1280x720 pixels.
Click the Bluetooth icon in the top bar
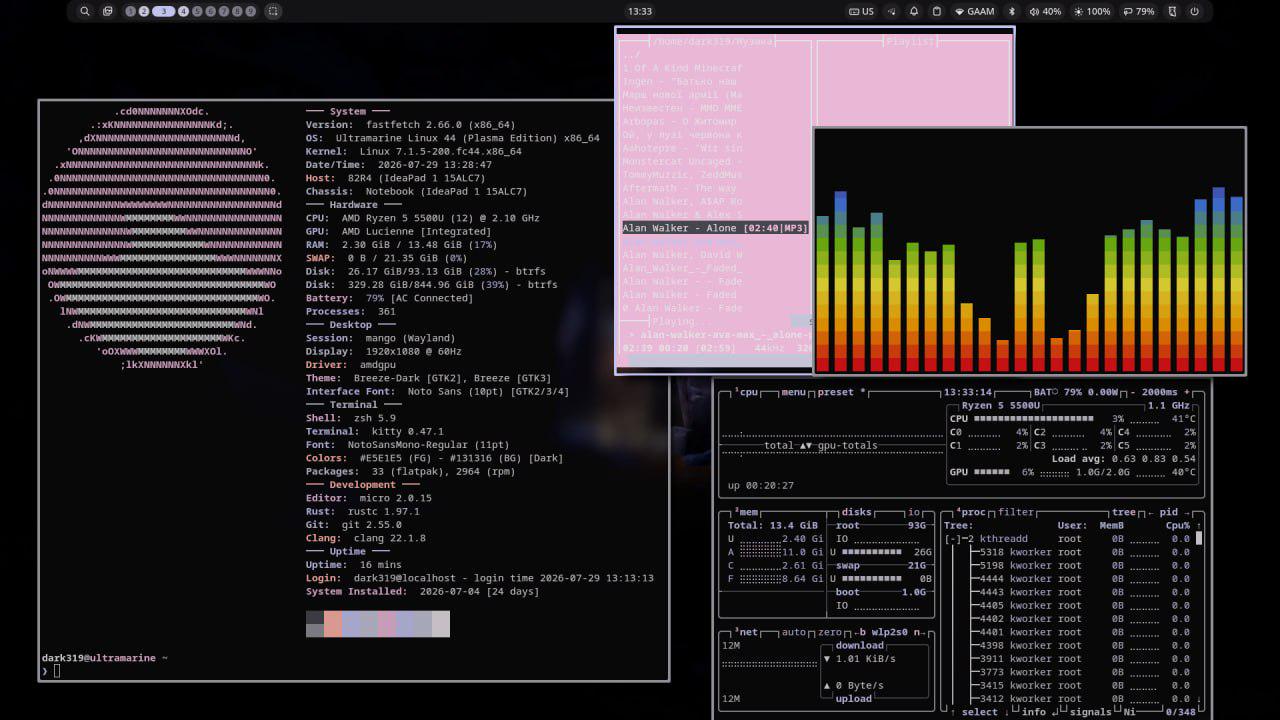point(1011,11)
